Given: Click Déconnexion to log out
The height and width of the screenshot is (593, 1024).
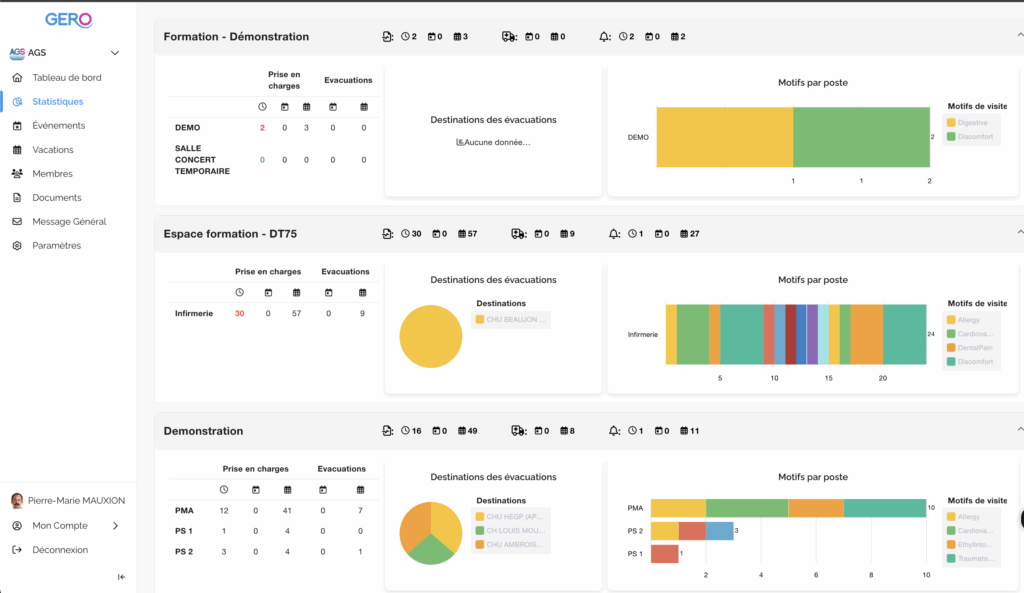Looking at the screenshot, I should pos(60,550).
